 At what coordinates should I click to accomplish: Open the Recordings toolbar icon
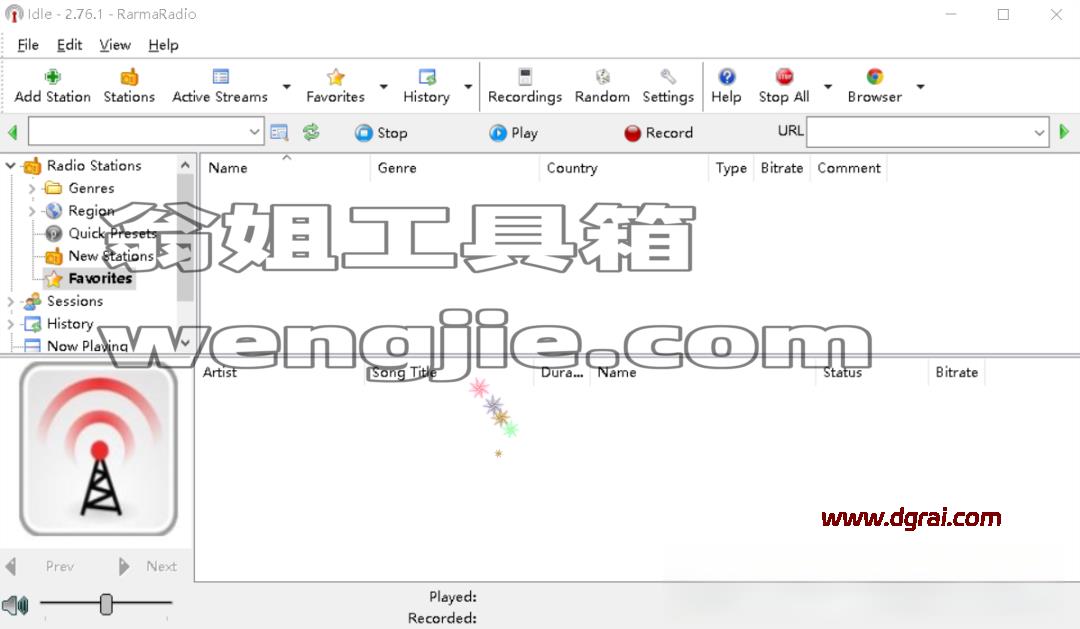coord(525,76)
